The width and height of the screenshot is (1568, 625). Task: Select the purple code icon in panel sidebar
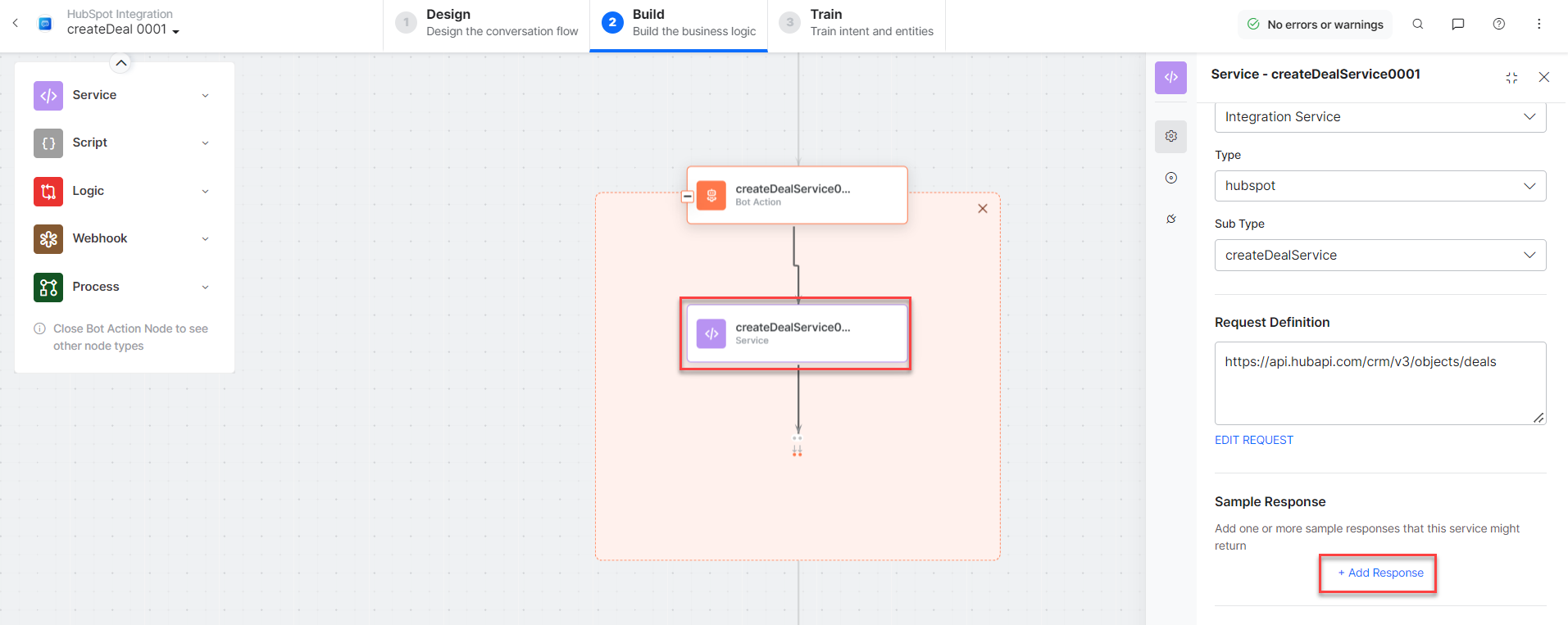coord(1170,78)
